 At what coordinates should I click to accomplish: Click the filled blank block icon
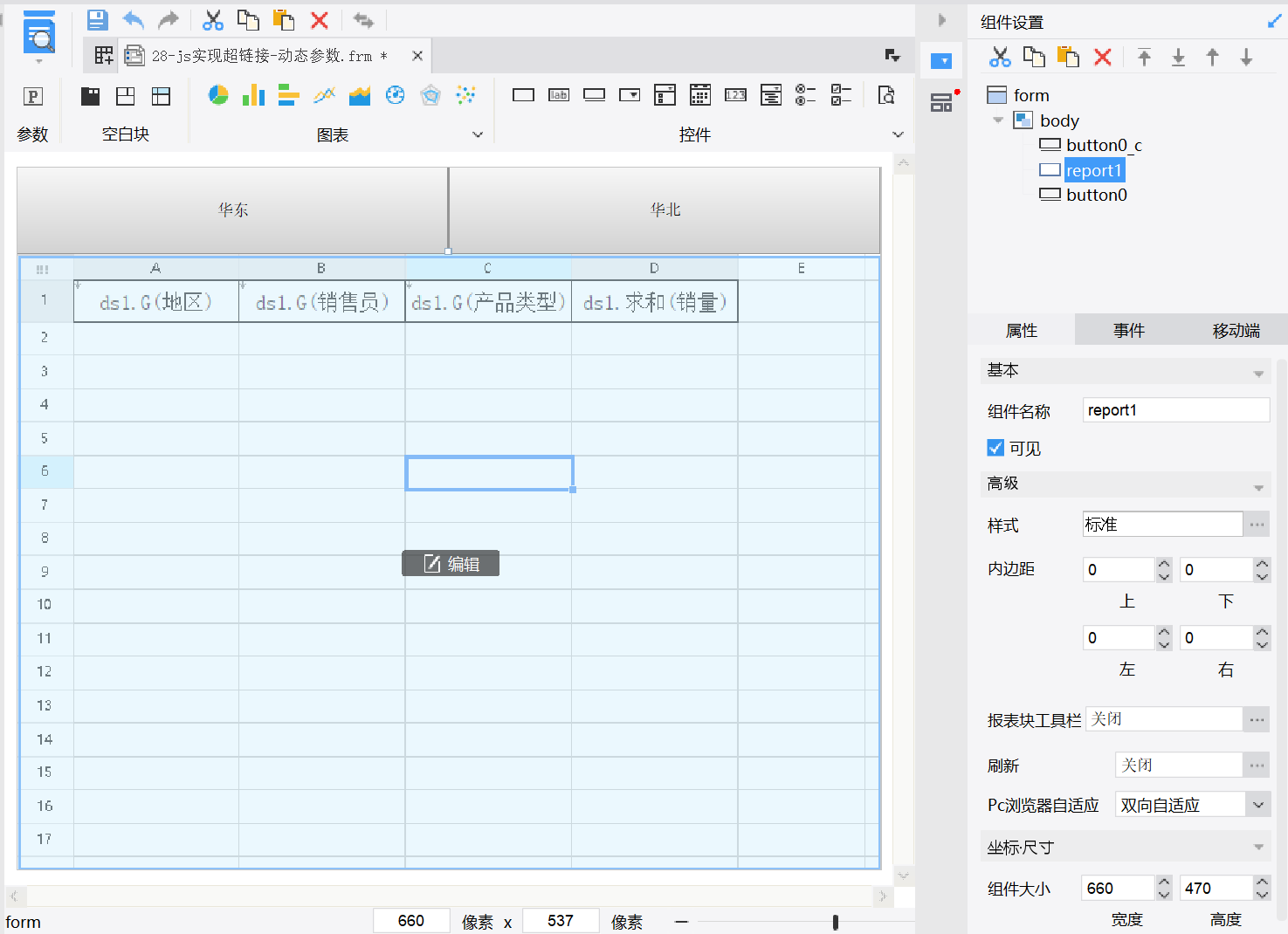(90, 96)
